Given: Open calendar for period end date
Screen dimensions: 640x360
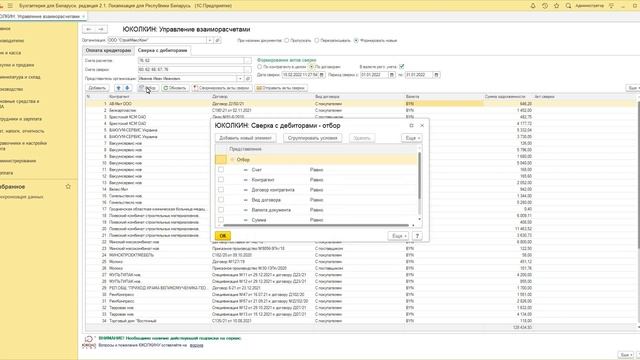Looking at the screenshot, I should click(436, 75).
